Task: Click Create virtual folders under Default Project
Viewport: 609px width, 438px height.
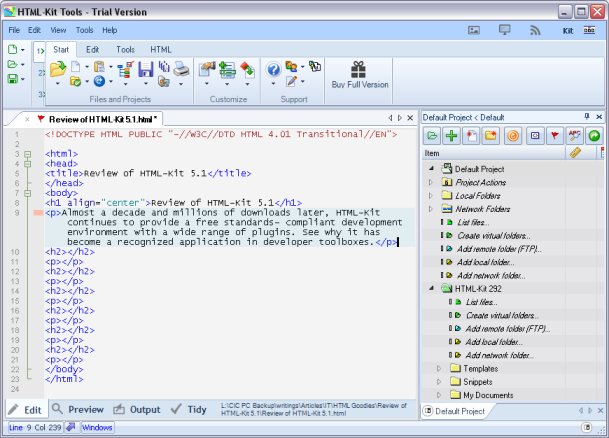Action: click(x=494, y=236)
